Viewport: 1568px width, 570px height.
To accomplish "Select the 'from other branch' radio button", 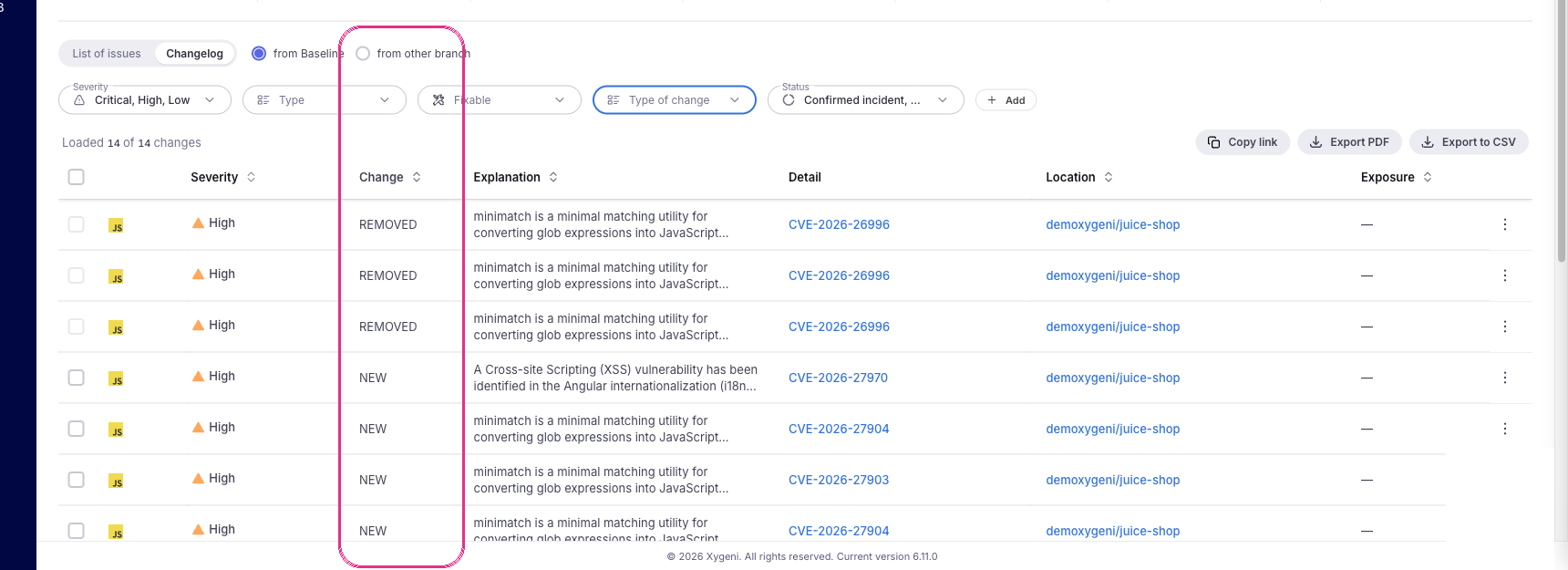I will pos(363,54).
